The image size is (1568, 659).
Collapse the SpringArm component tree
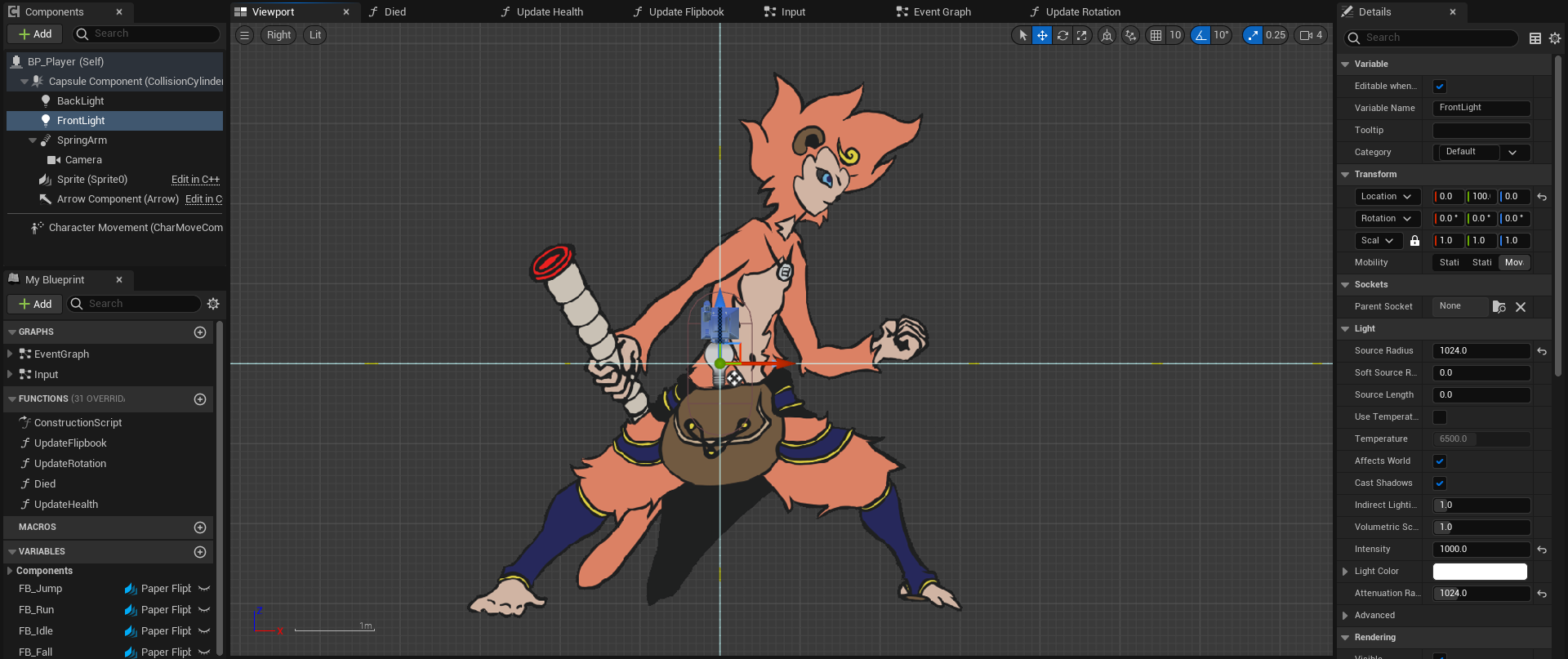(33, 140)
